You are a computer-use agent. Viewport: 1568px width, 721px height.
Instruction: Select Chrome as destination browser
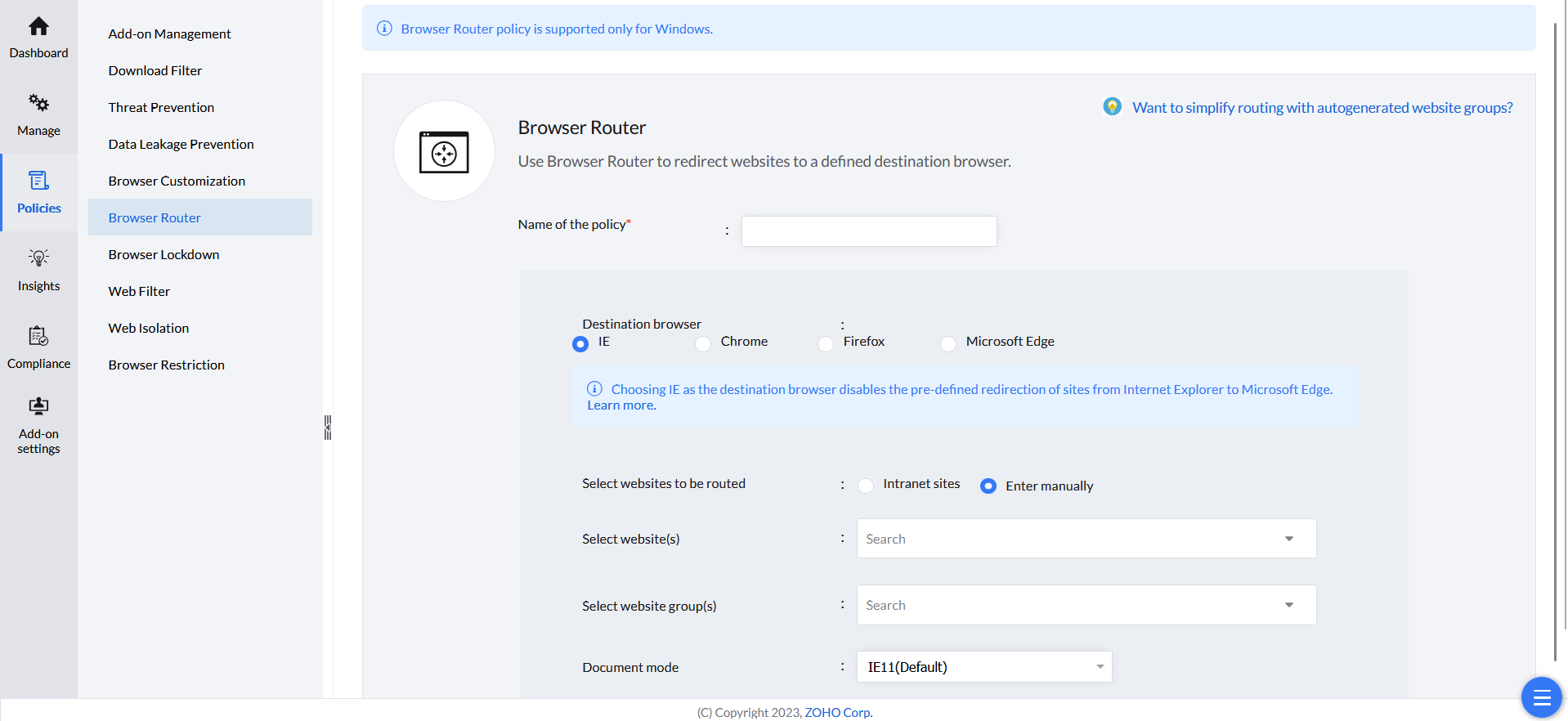(703, 344)
